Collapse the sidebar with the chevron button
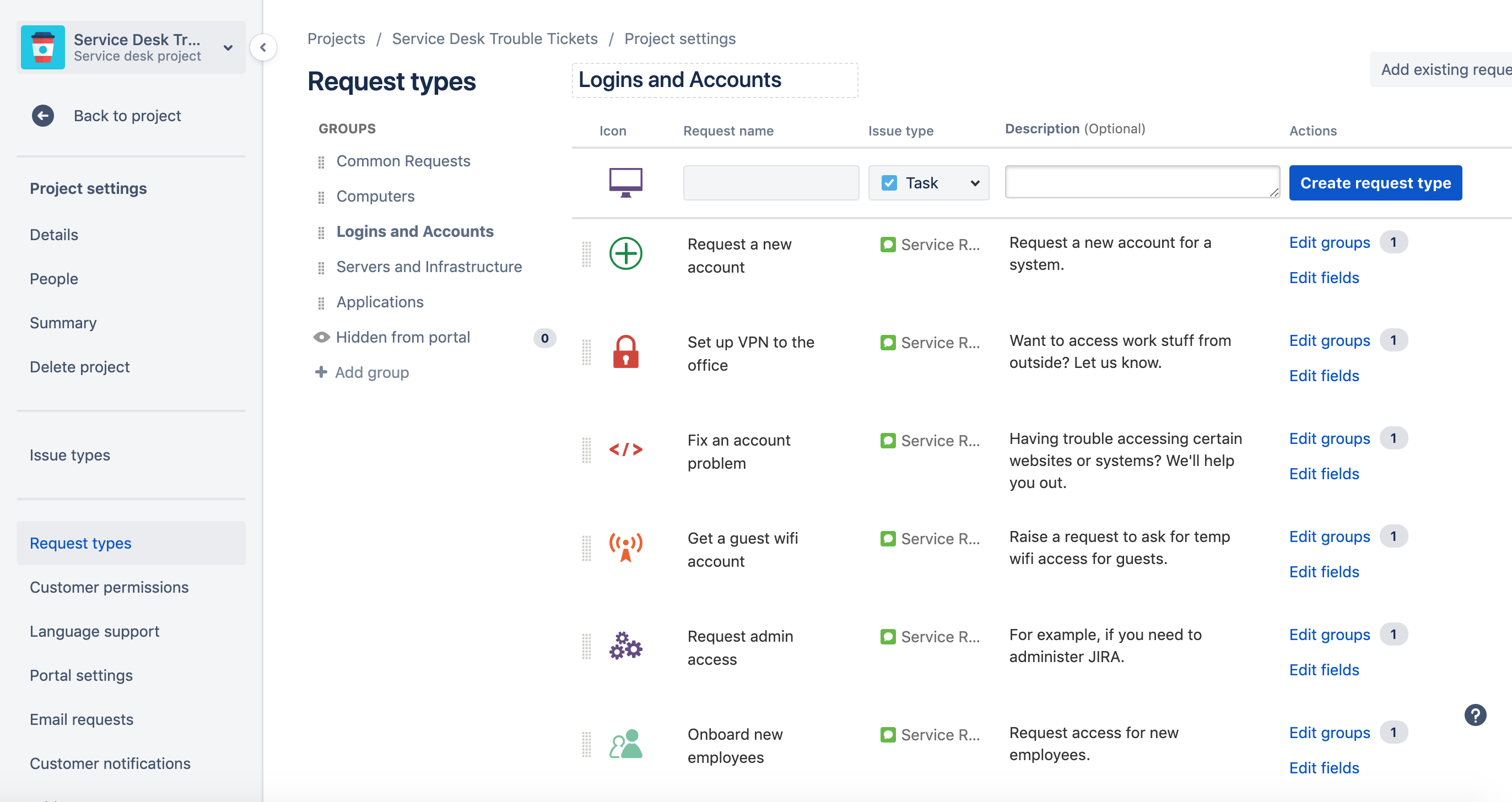Screen dimensions: 1512x802 (263, 47)
